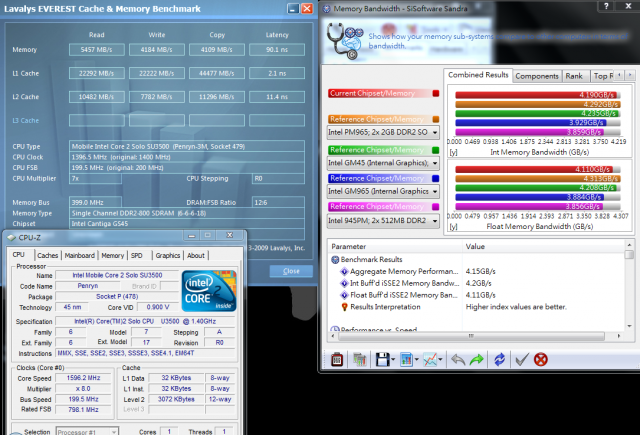Open the Intel GM965 reference chipset dropdown
This screenshot has height=435, width=640.
tap(435, 191)
